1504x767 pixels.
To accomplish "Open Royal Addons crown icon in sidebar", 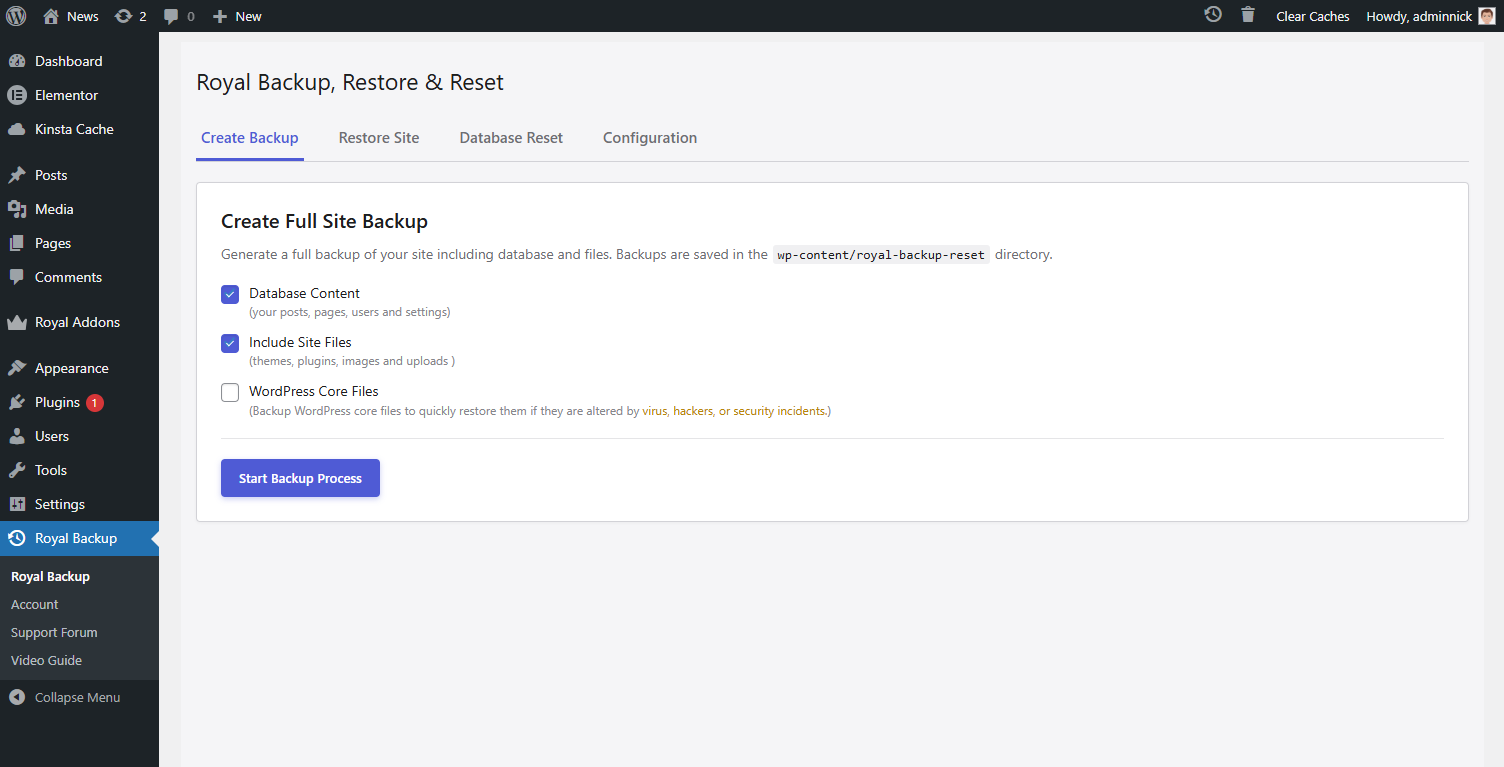I will click(16, 322).
